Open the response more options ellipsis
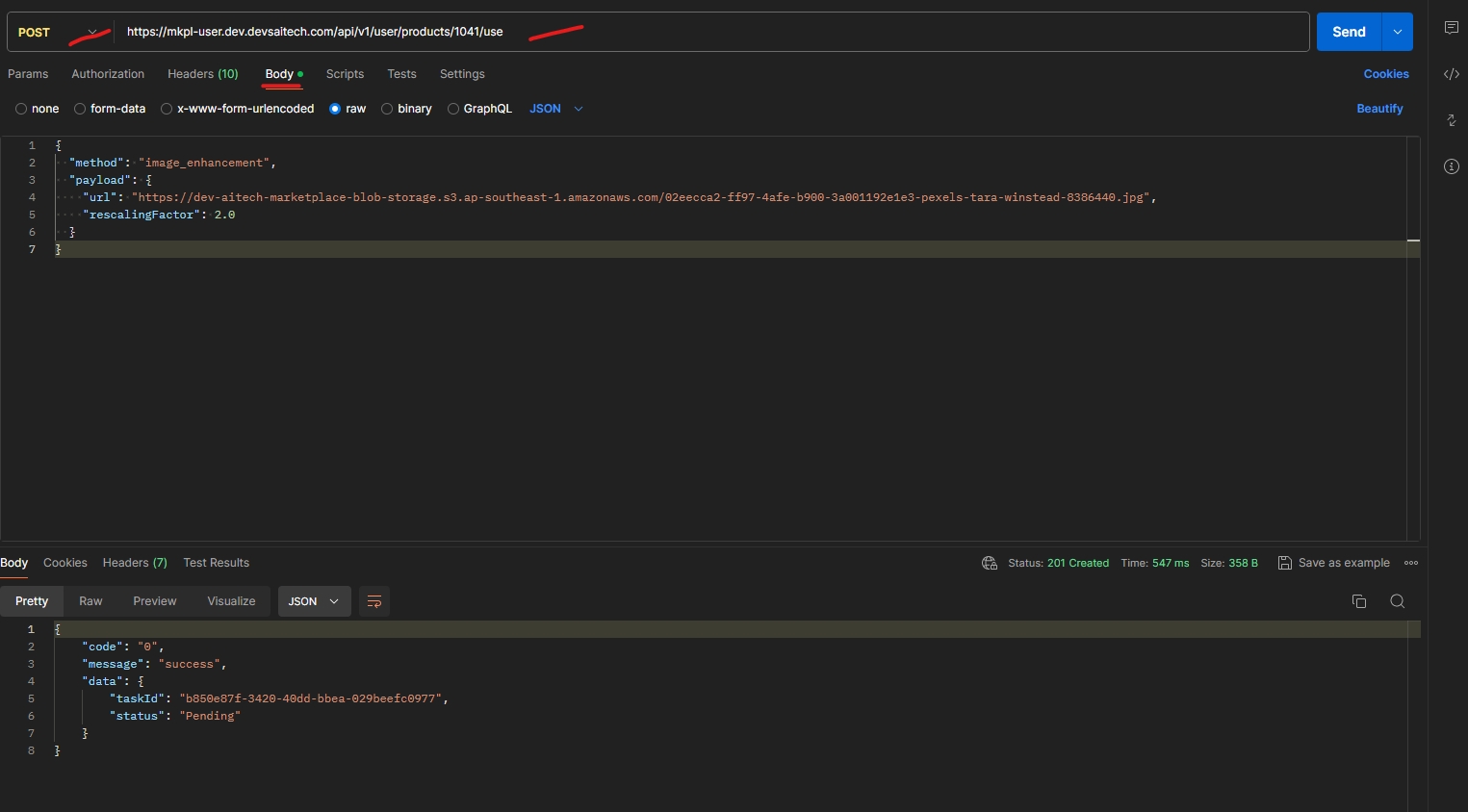 [x=1411, y=563]
